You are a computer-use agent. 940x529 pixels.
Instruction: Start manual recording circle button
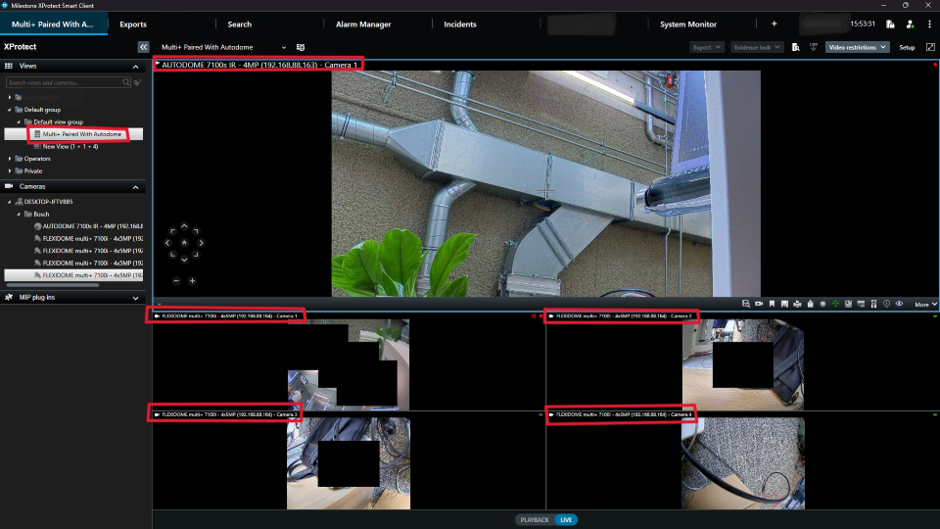coord(823,304)
